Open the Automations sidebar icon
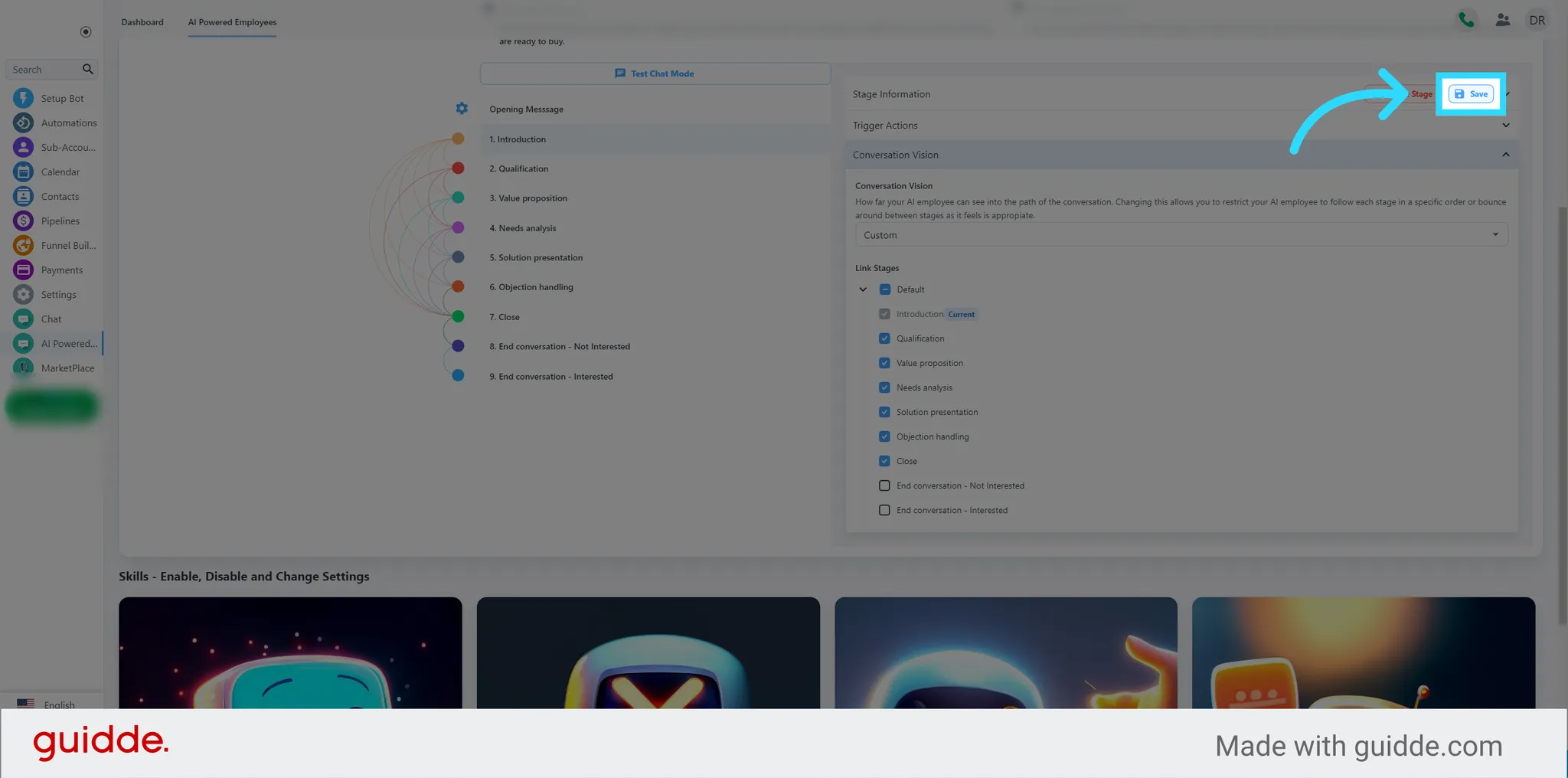Image resolution: width=1568 pixels, height=778 pixels. click(23, 123)
